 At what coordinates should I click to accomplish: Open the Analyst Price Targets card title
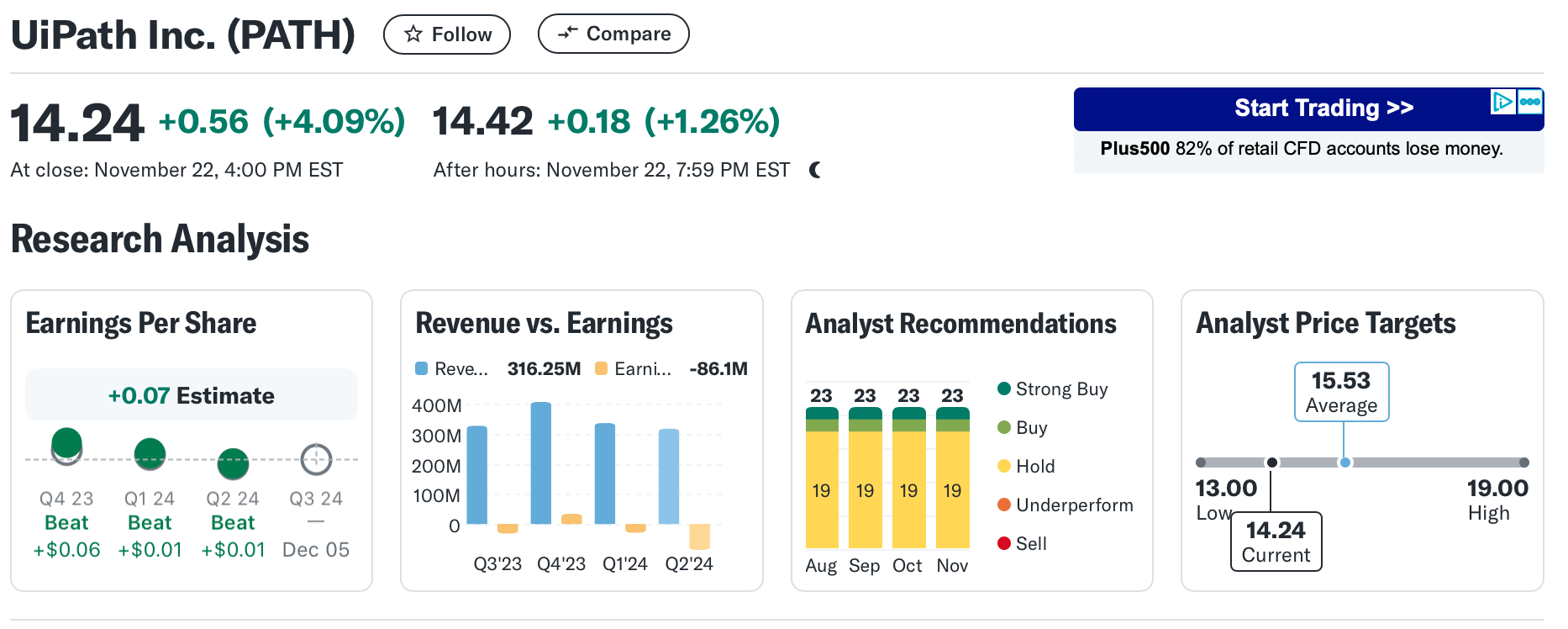[1326, 323]
